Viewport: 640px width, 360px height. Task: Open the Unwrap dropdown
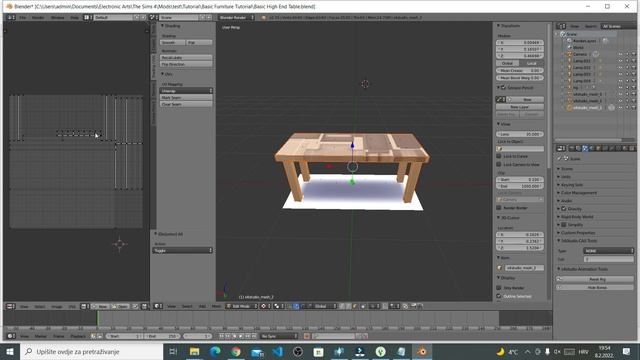(186, 91)
